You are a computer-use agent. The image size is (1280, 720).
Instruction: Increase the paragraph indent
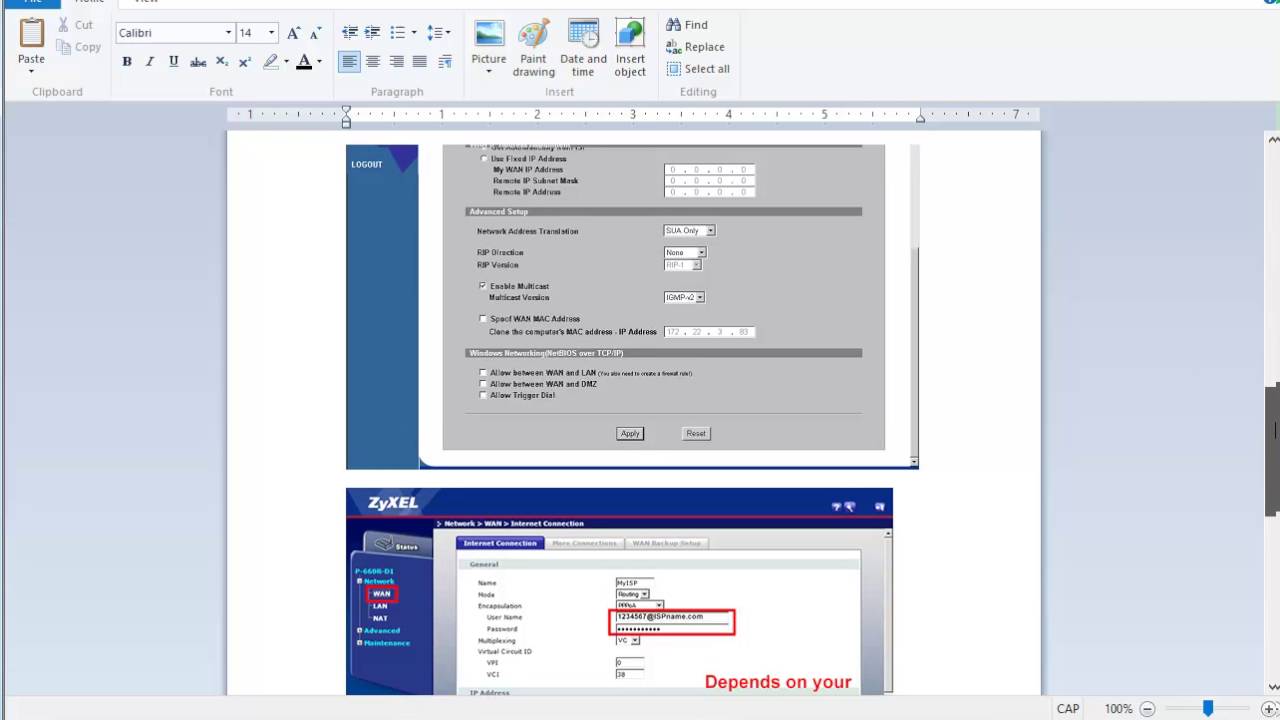tap(372, 33)
